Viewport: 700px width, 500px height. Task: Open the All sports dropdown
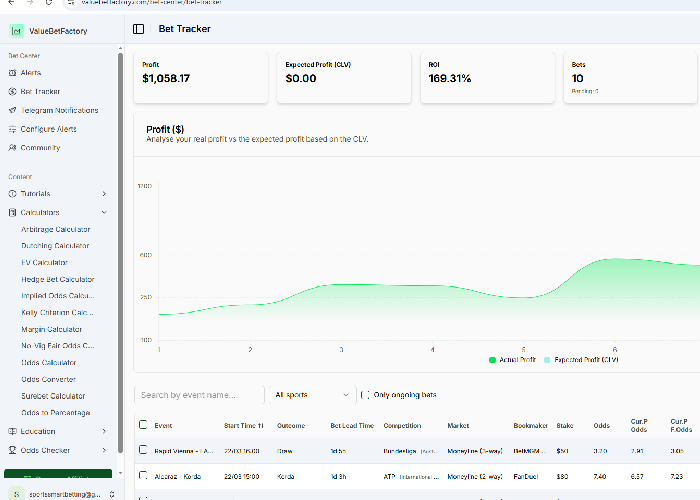coord(312,395)
